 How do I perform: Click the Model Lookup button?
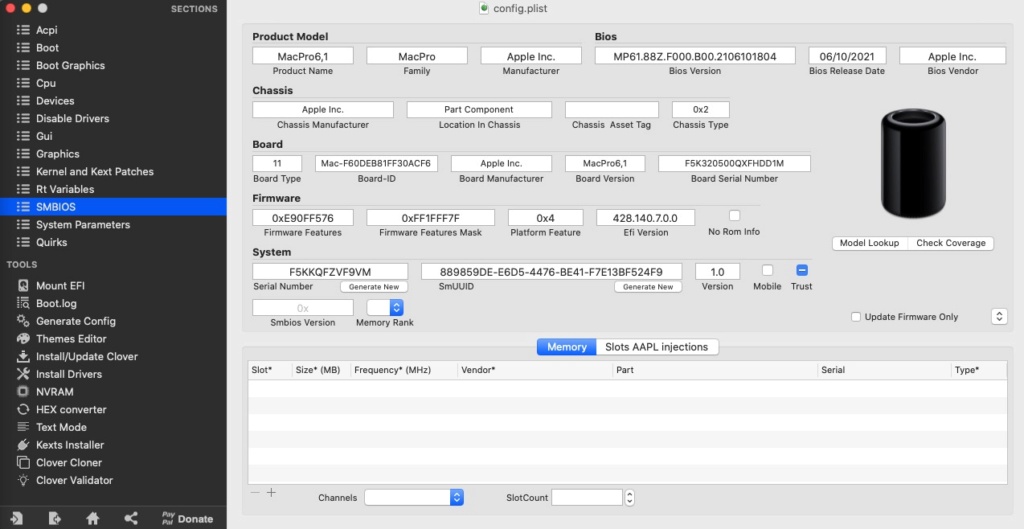(869, 243)
